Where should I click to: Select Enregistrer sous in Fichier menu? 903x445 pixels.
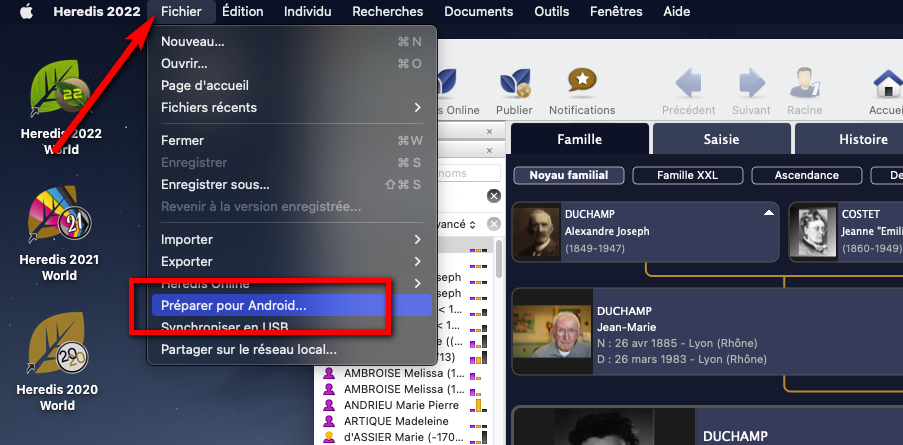tap(215, 184)
